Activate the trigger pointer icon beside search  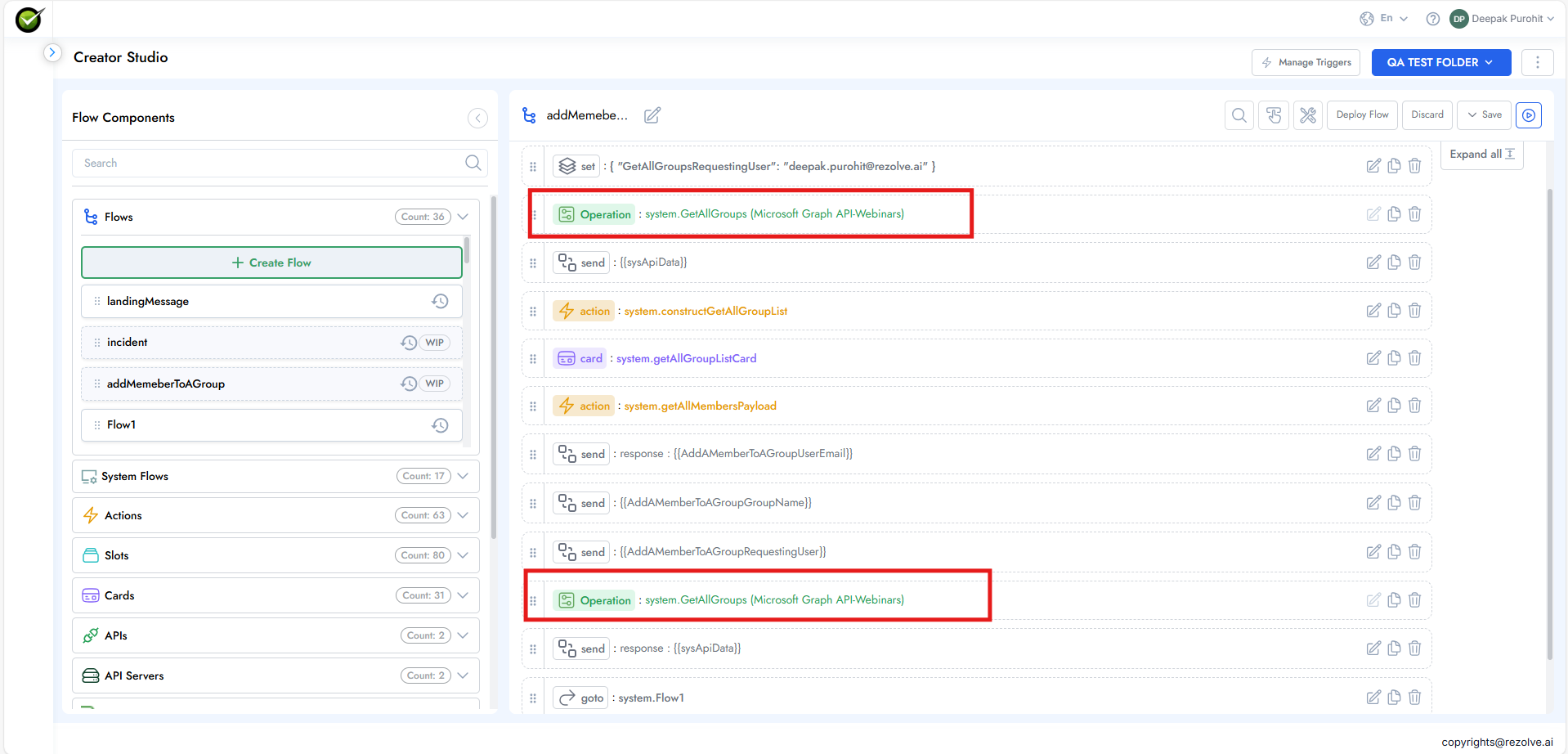(x=1273, y=115)
